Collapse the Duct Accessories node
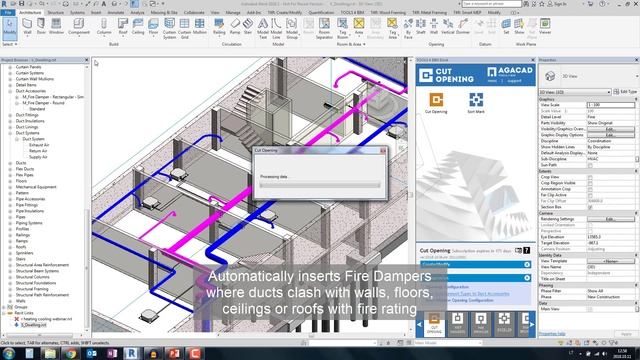Image resolution: width=640 pixels, height=360 pixels. coord(10,91)
